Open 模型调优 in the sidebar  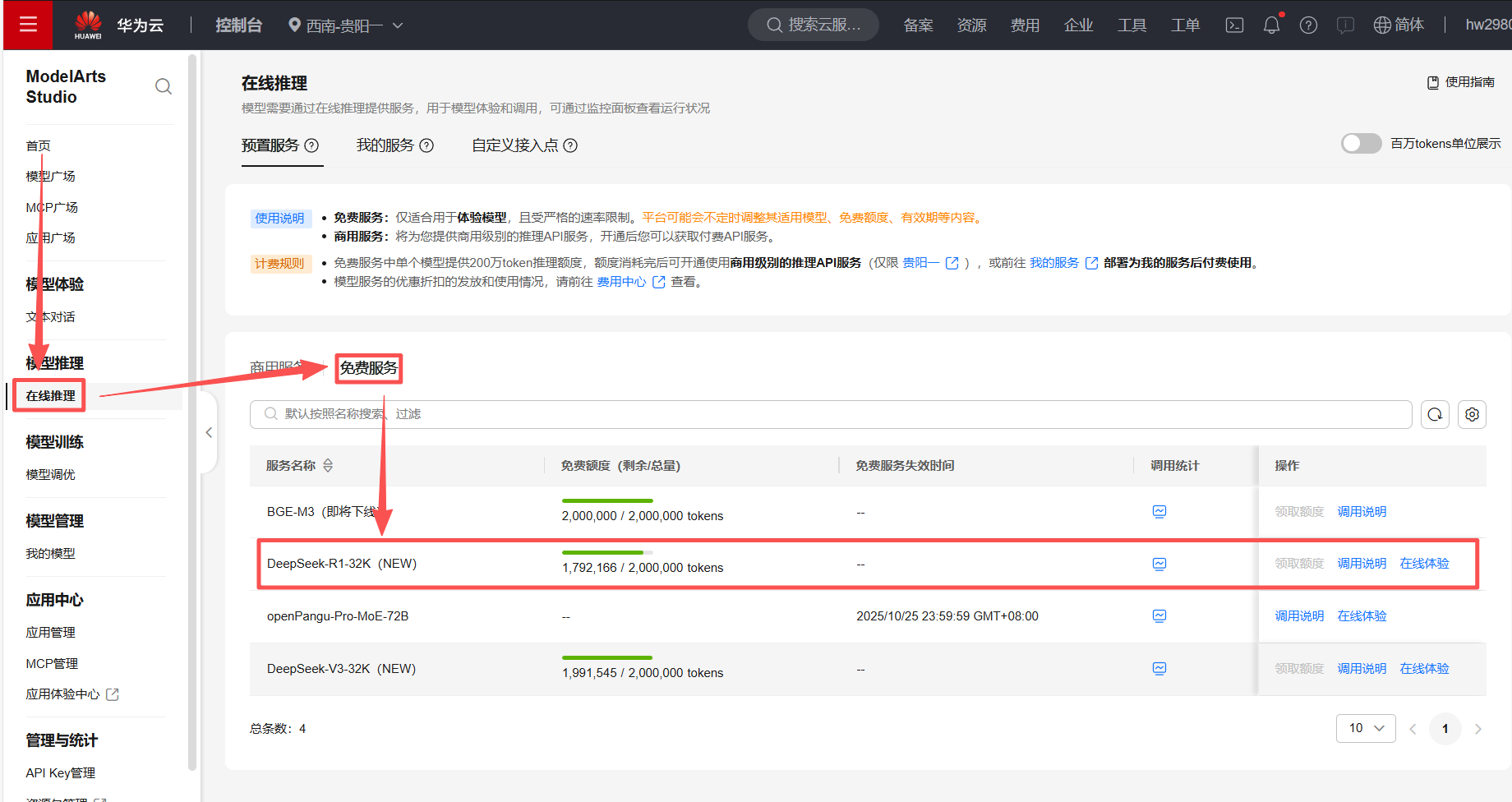click(x=50, y=475)
